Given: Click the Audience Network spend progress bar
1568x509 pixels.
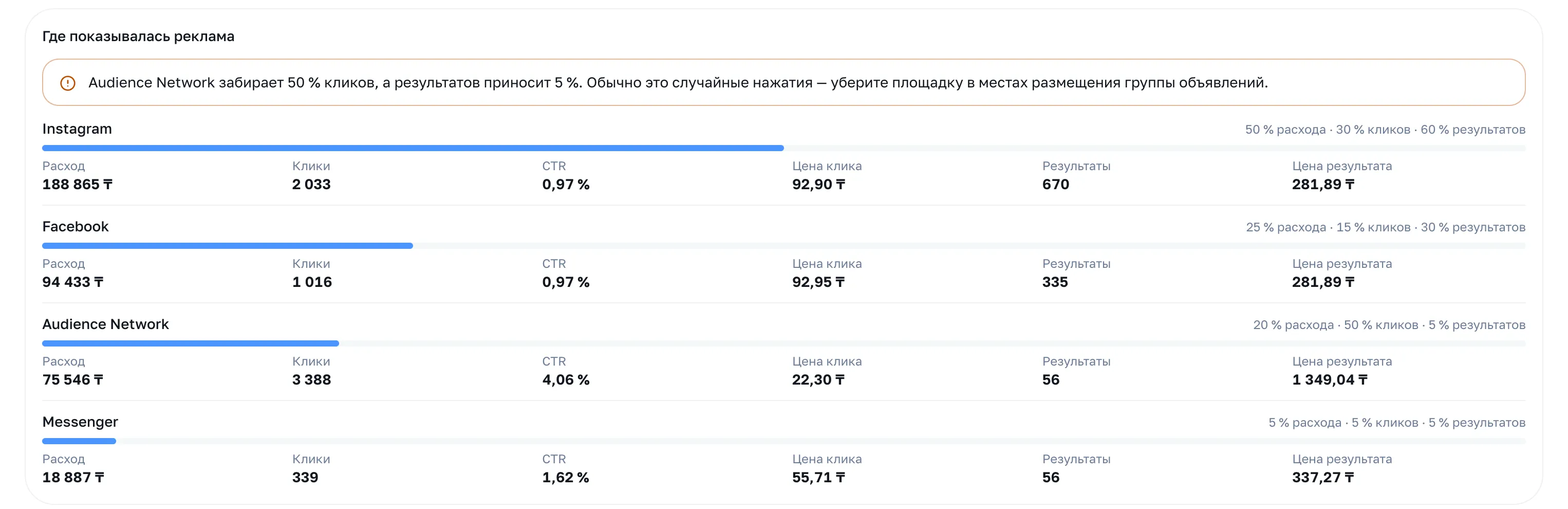Looking at the screenshot, I should coord(783,343).
